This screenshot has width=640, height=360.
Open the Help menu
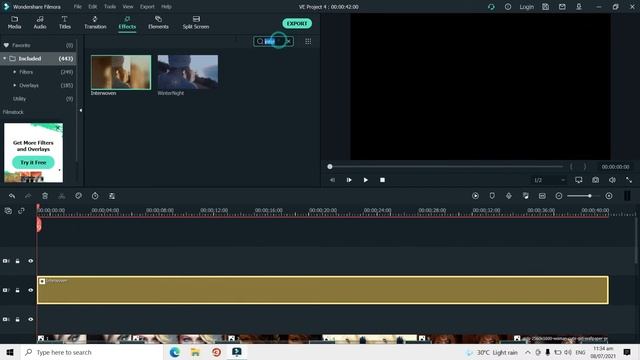tap(166, 7)
